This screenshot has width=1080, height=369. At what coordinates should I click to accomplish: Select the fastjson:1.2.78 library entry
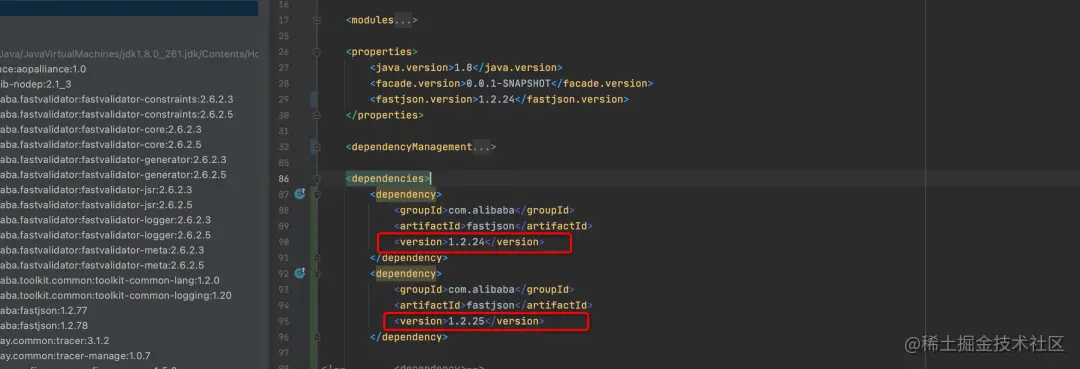(44, 326)
